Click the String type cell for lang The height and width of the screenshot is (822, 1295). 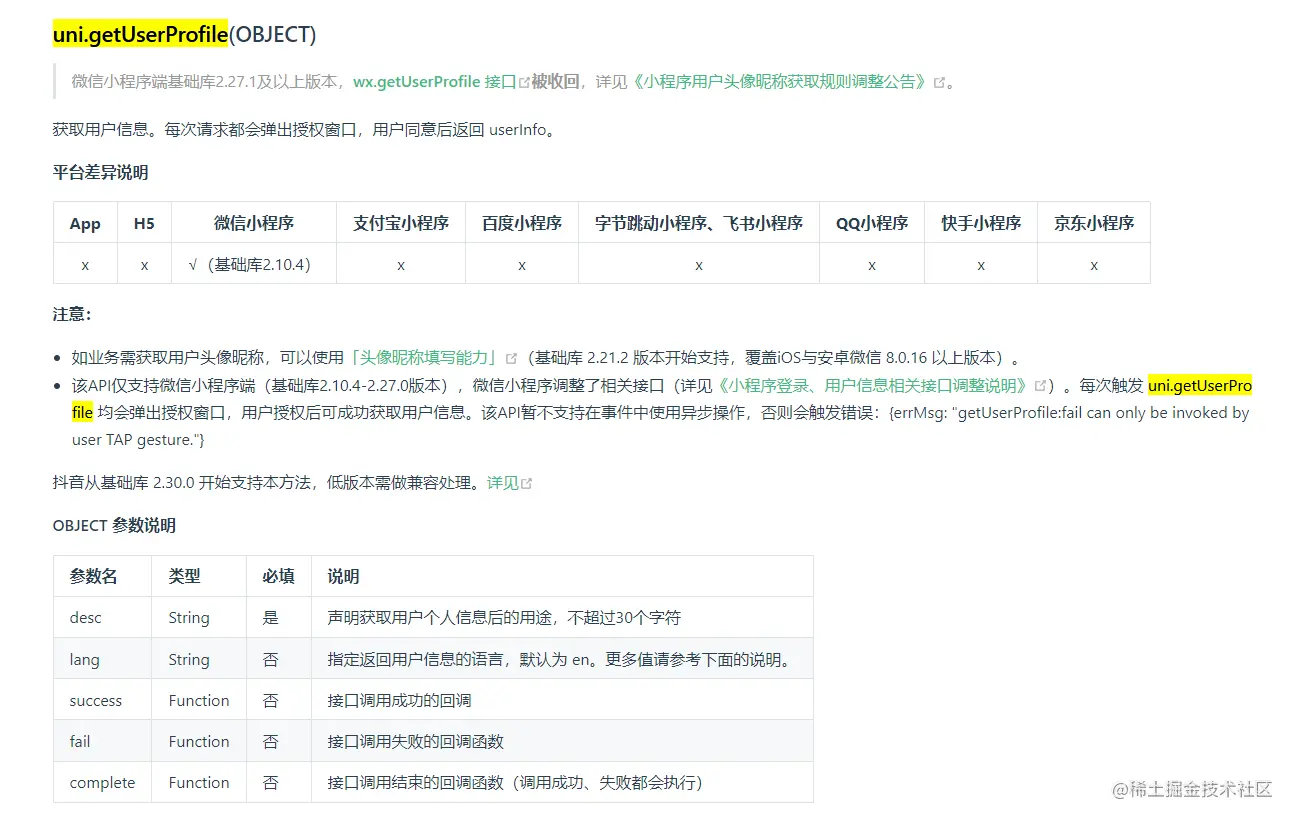point(199,659)
